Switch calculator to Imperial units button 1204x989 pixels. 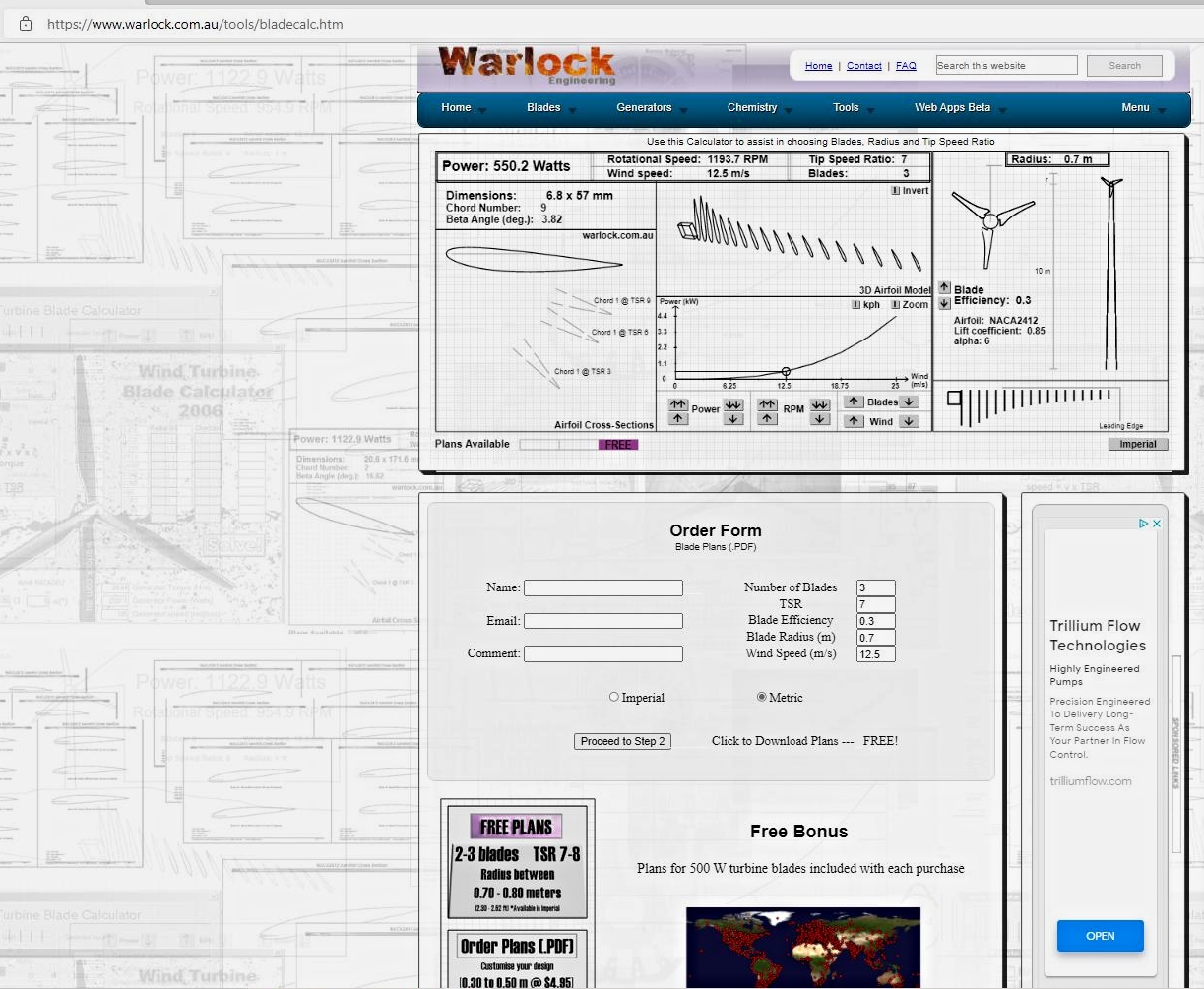click(x=1138, y=444)
